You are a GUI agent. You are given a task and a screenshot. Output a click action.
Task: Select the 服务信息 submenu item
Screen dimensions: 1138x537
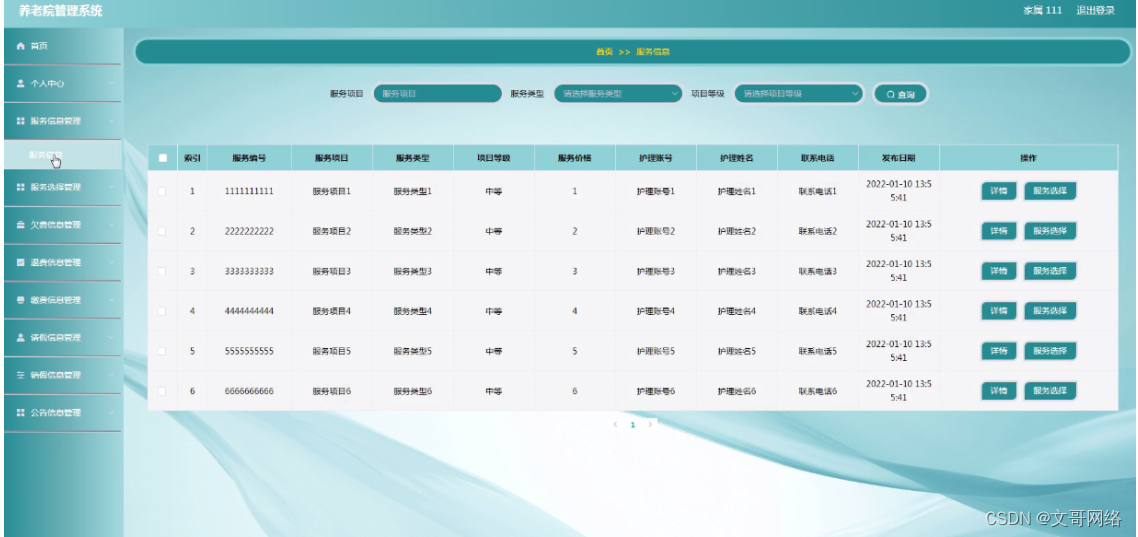62,155
